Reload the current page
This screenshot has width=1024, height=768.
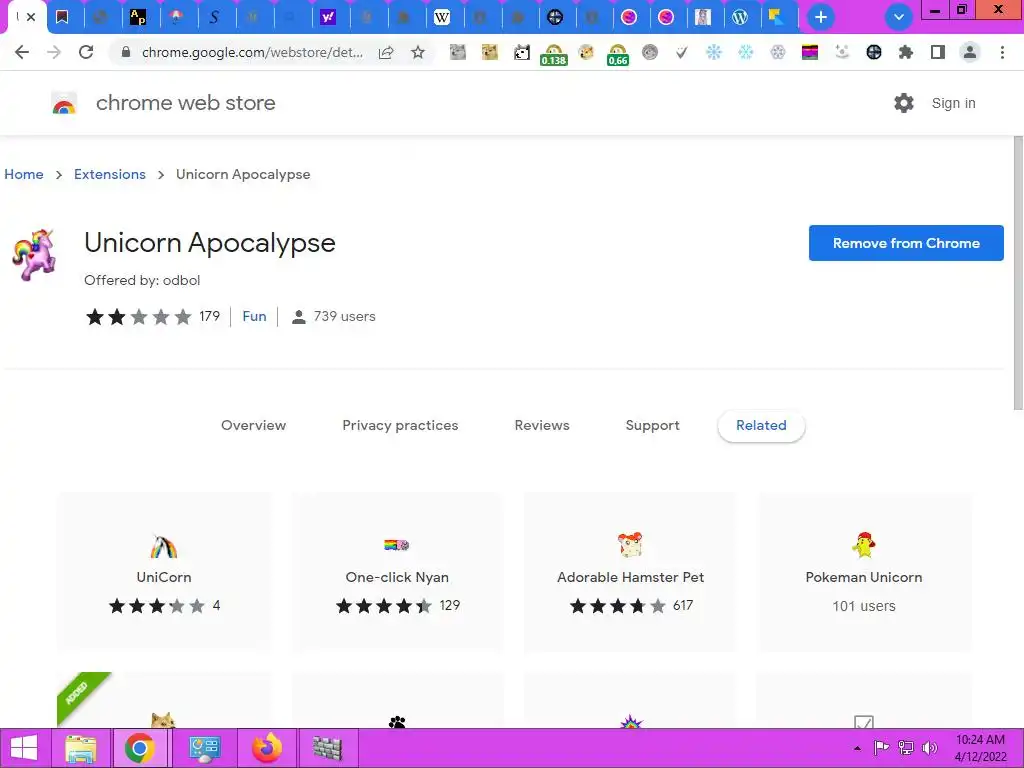[86, 52]
